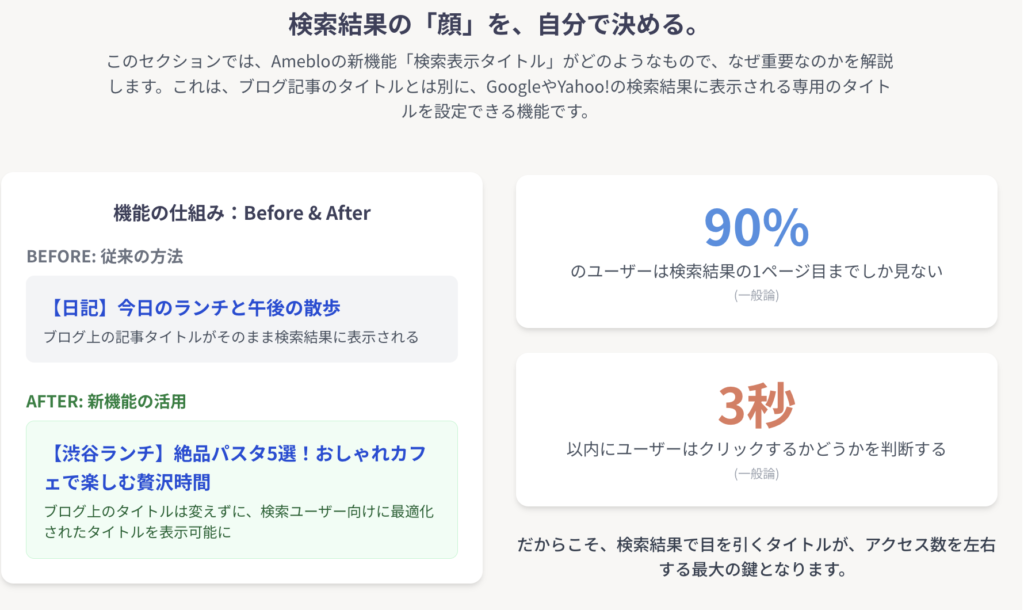Select the light green AFTER example box
The width and height of the screenshot is (1024, 610).
coord(242,490)
